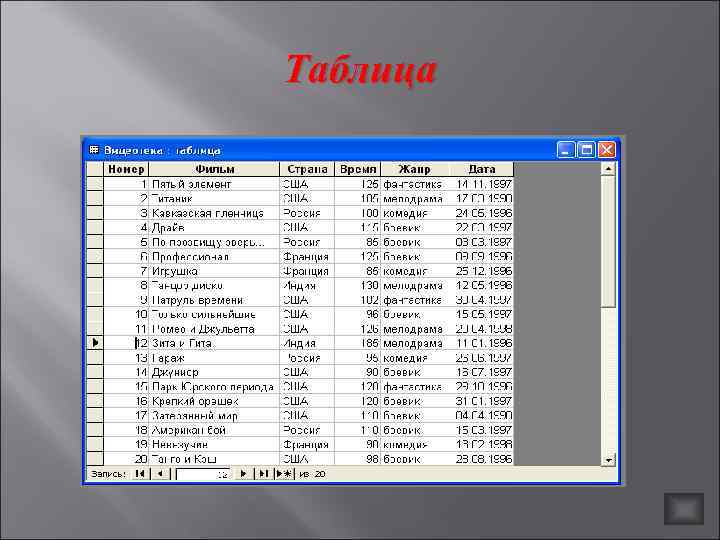Go to the previous record button
The image size is (720, 540).
160,473
